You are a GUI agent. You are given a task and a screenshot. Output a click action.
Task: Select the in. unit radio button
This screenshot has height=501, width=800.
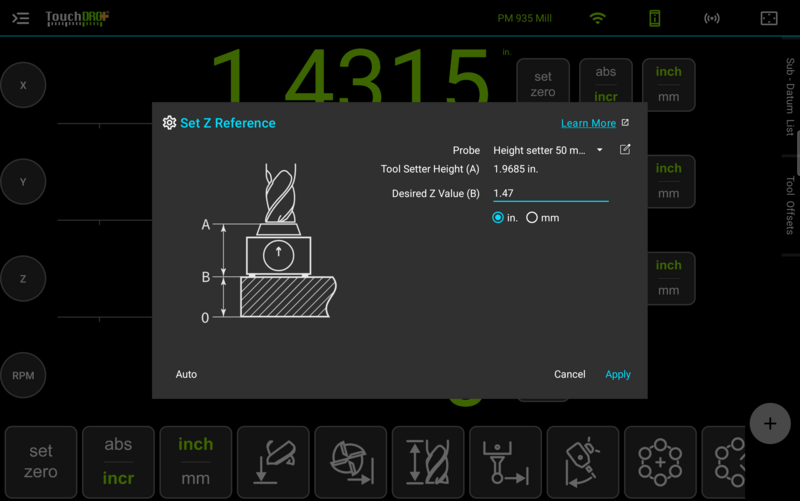(498, 218)
